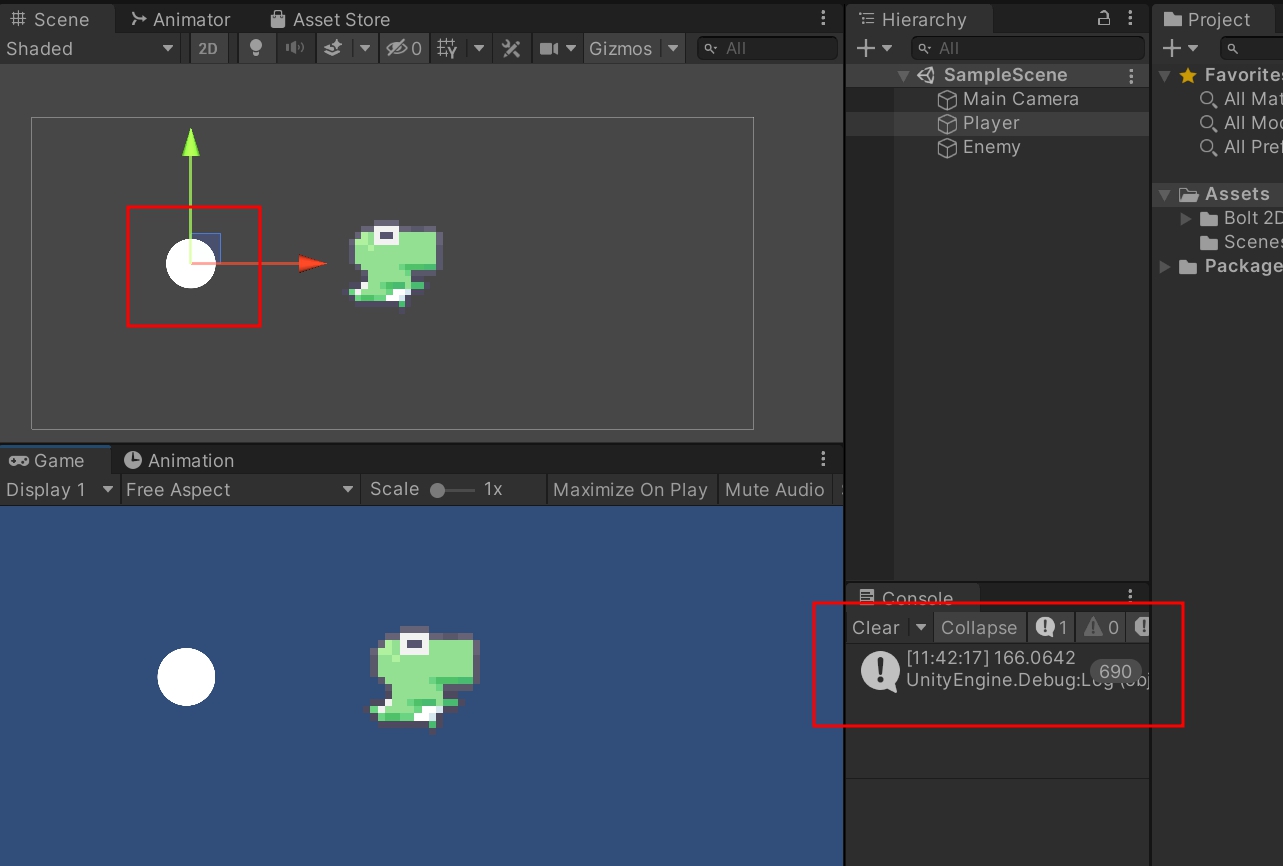Toggle Mute Audio in Game view
This screenshot has height=866, width=1283.
pyautogui.click(x=775, y=489)
